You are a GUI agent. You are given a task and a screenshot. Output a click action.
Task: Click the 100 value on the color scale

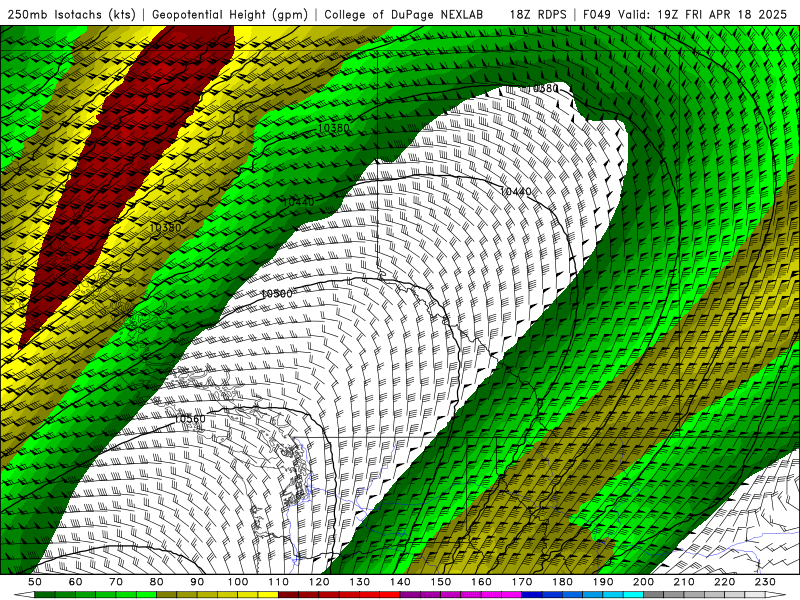pos(238,582)
